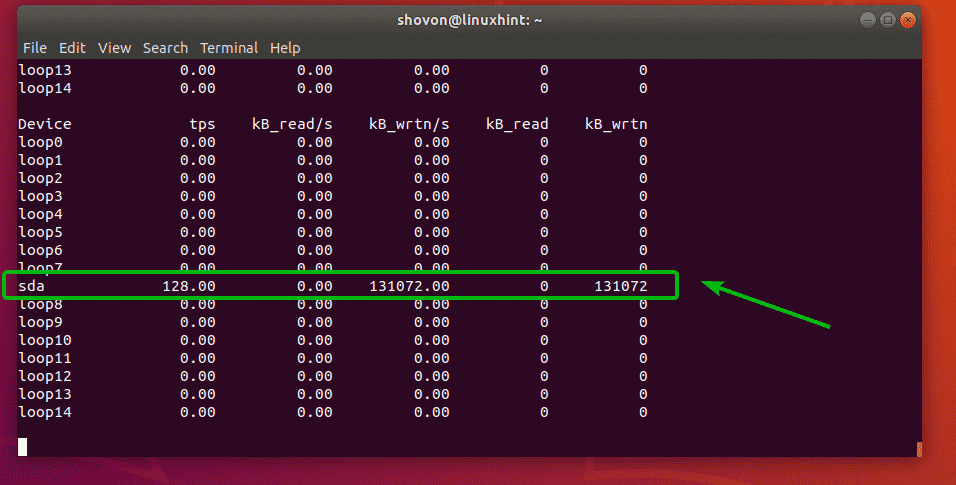The image size is (956, 485).
Task: Click the loop9 device name
Action: [40, 322]
